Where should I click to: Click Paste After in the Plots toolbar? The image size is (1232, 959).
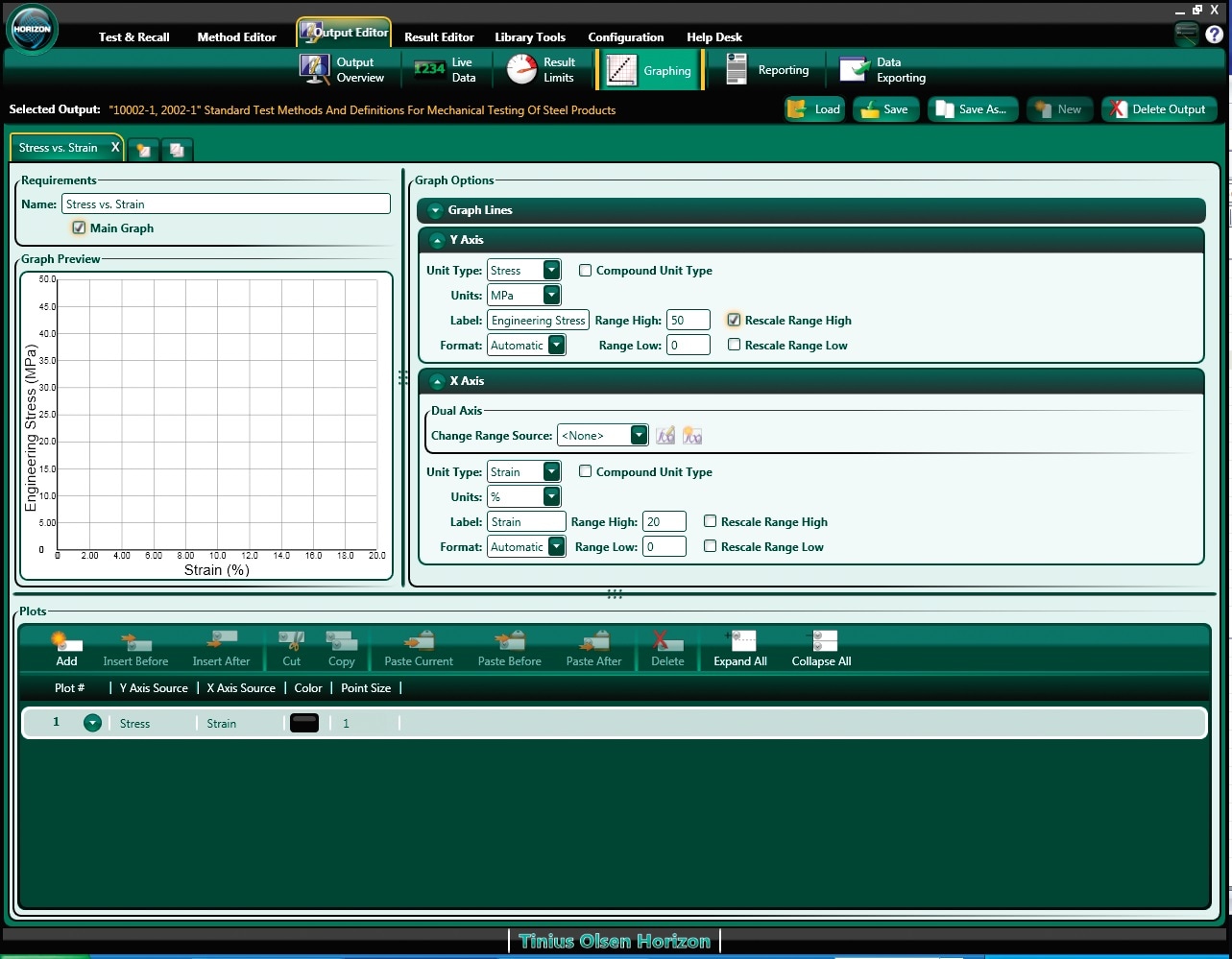[593, 649]
